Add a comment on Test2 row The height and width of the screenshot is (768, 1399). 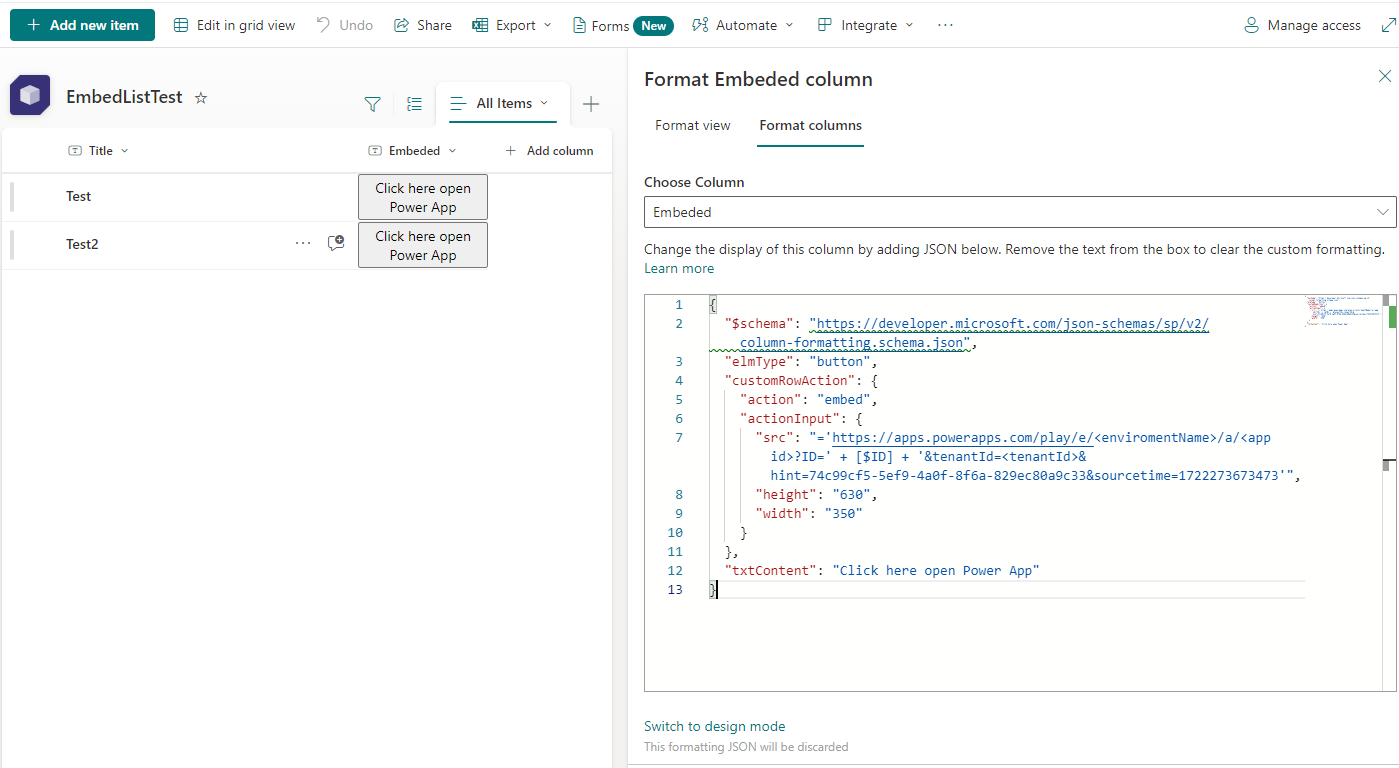[x=336, y=243]
